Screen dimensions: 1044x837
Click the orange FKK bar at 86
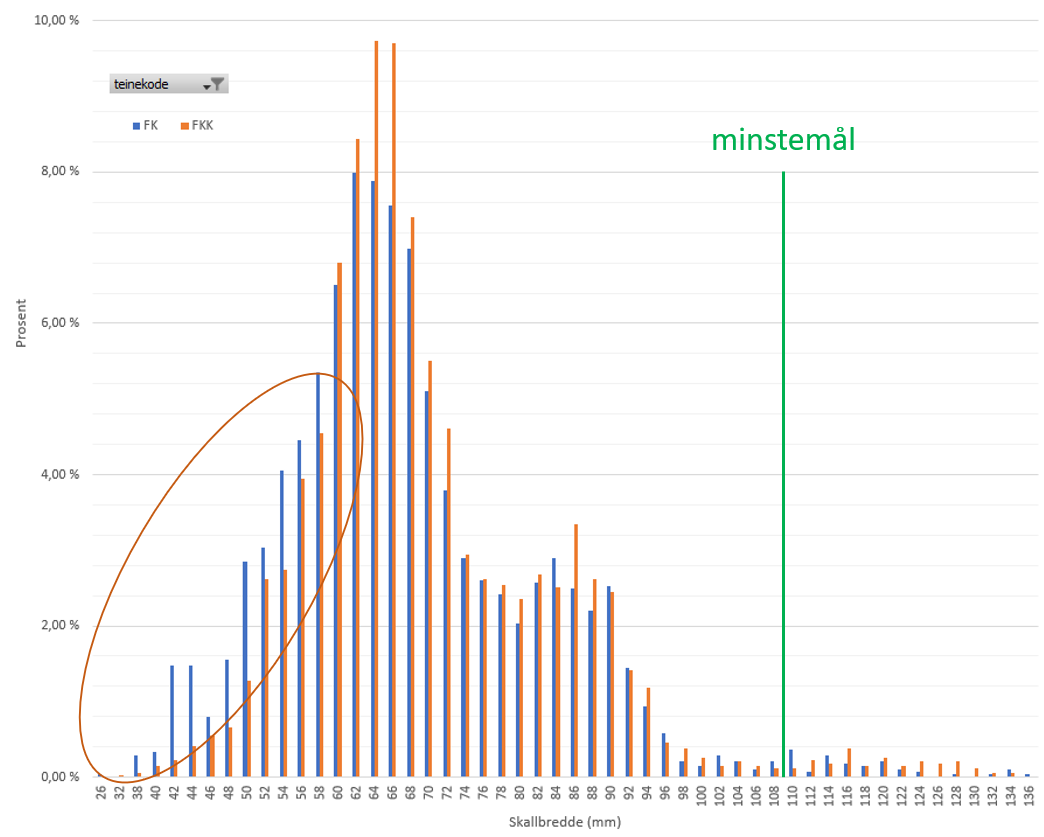[576, 650]
